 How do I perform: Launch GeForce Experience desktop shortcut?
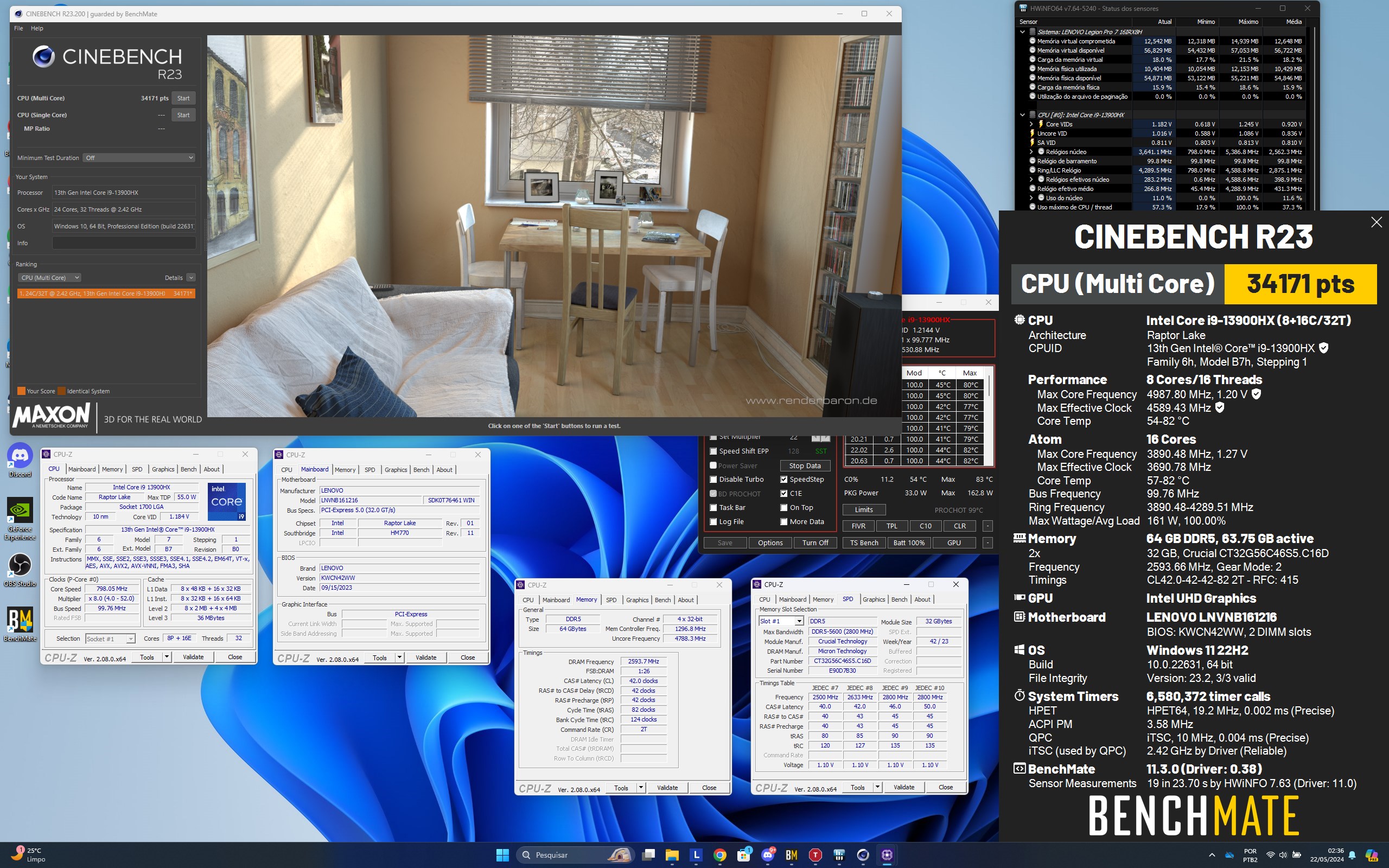click(20, 519)
